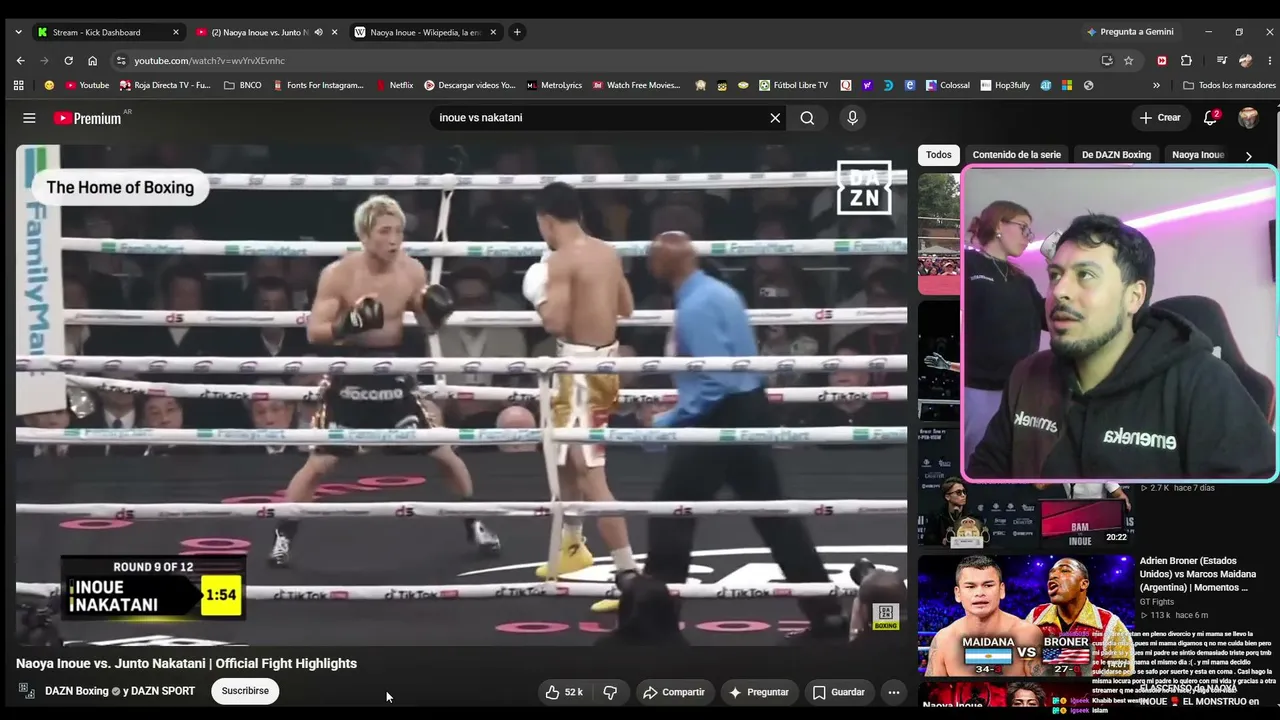The image size is (1280, 720).
Task: Show more filter chips with right arrow
Action: coord(1248,156)
